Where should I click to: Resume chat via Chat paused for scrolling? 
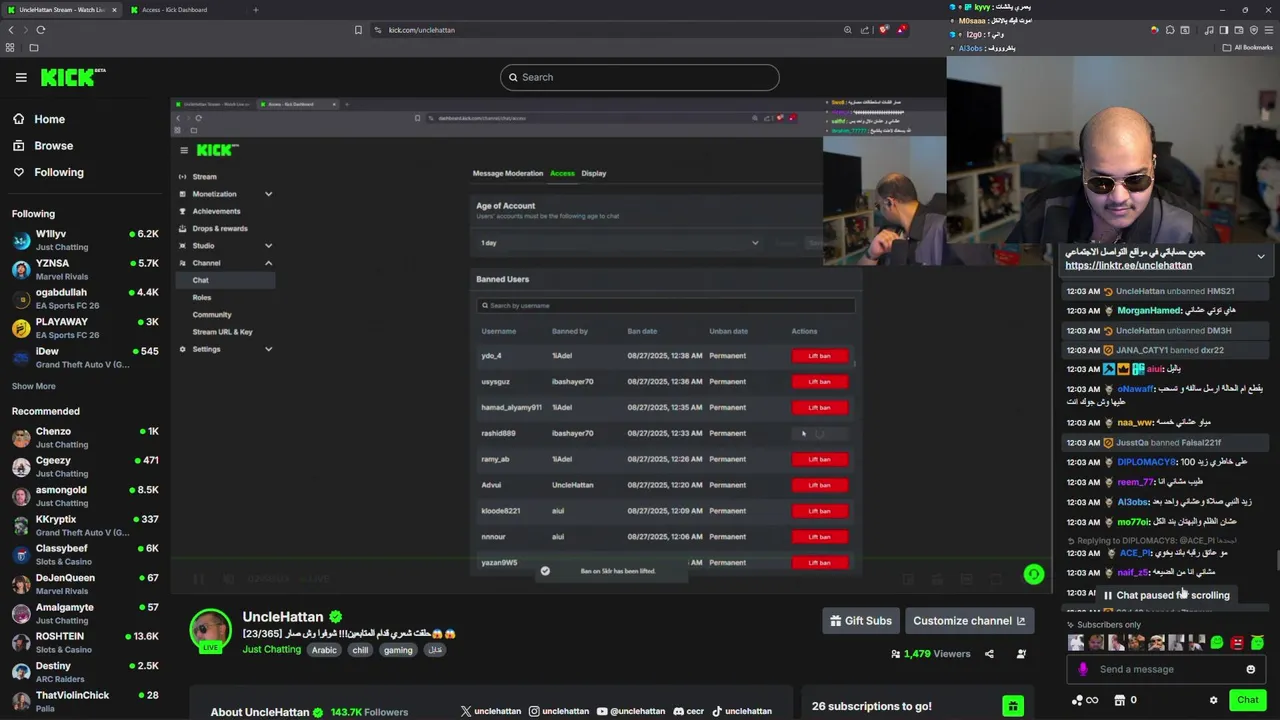tap(1165, 595)
